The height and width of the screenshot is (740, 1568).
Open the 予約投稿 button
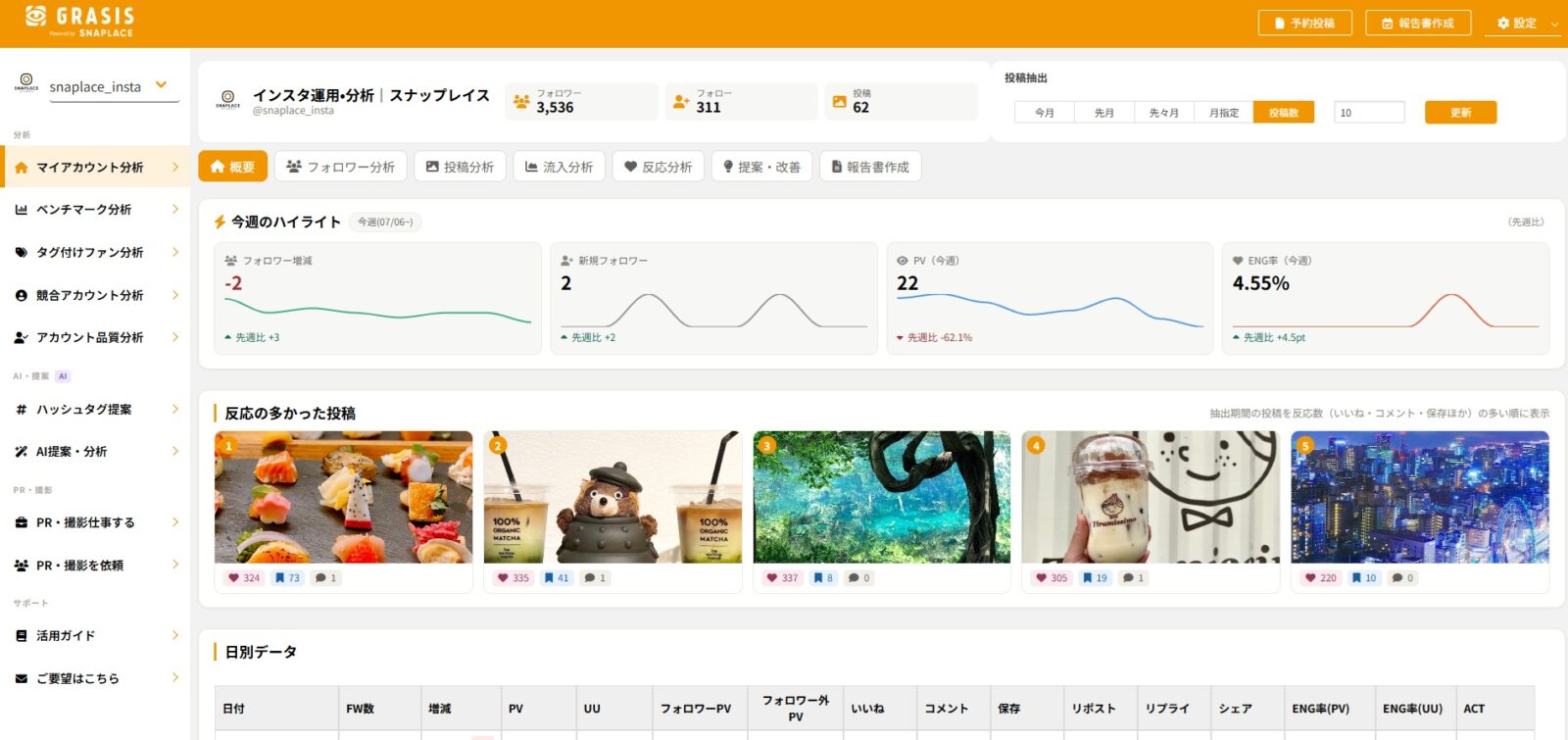(x=1304, y=23)
